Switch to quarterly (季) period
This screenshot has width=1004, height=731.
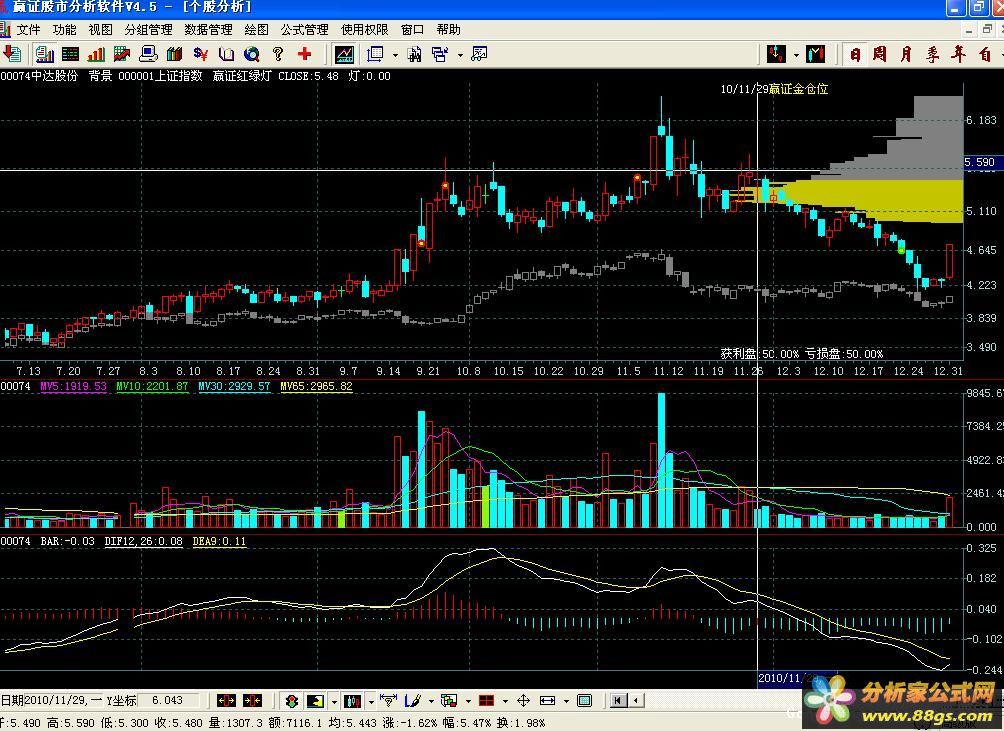click(932, 54)
